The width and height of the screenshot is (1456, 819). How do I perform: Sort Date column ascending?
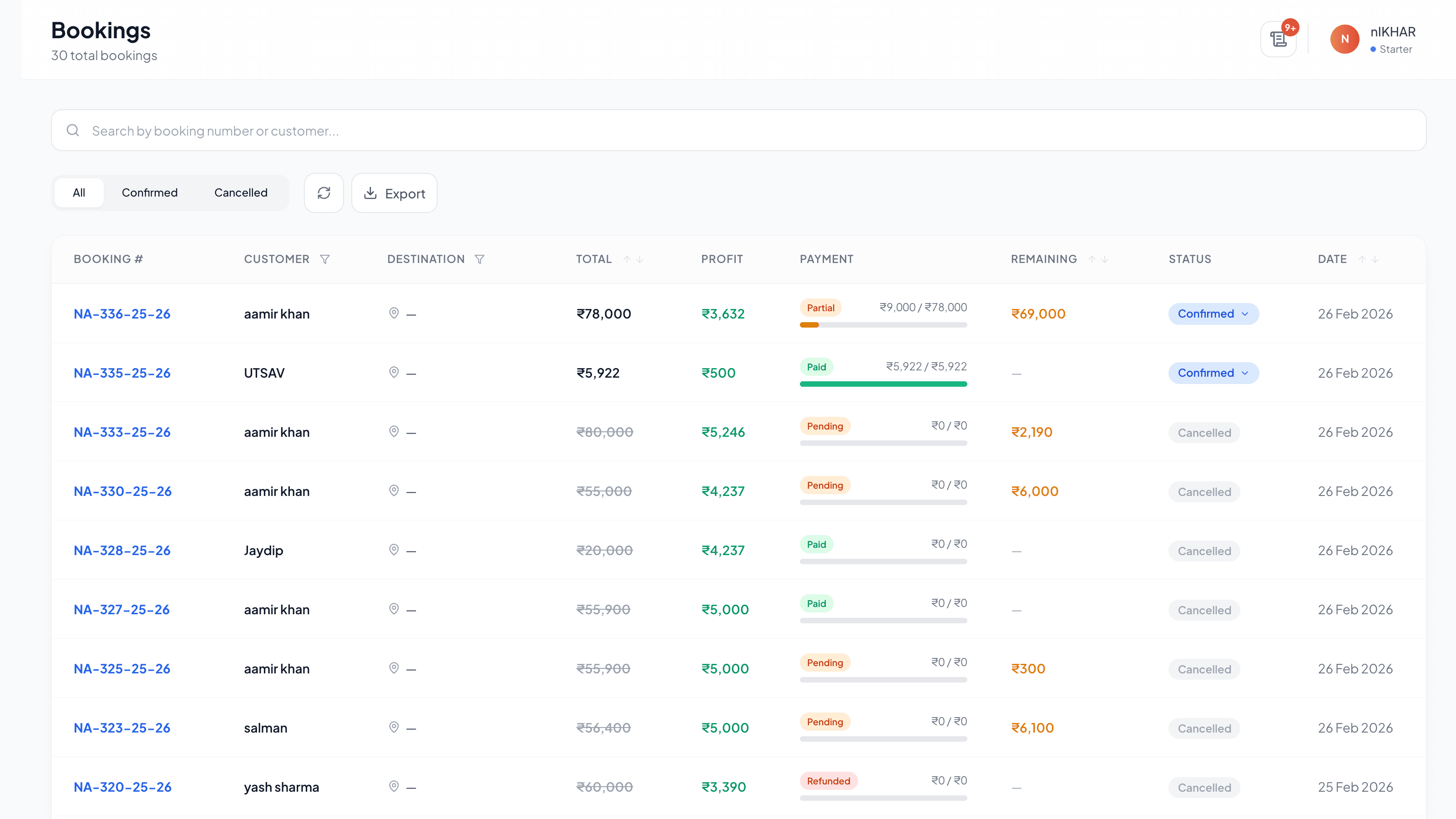[1362, 259]
